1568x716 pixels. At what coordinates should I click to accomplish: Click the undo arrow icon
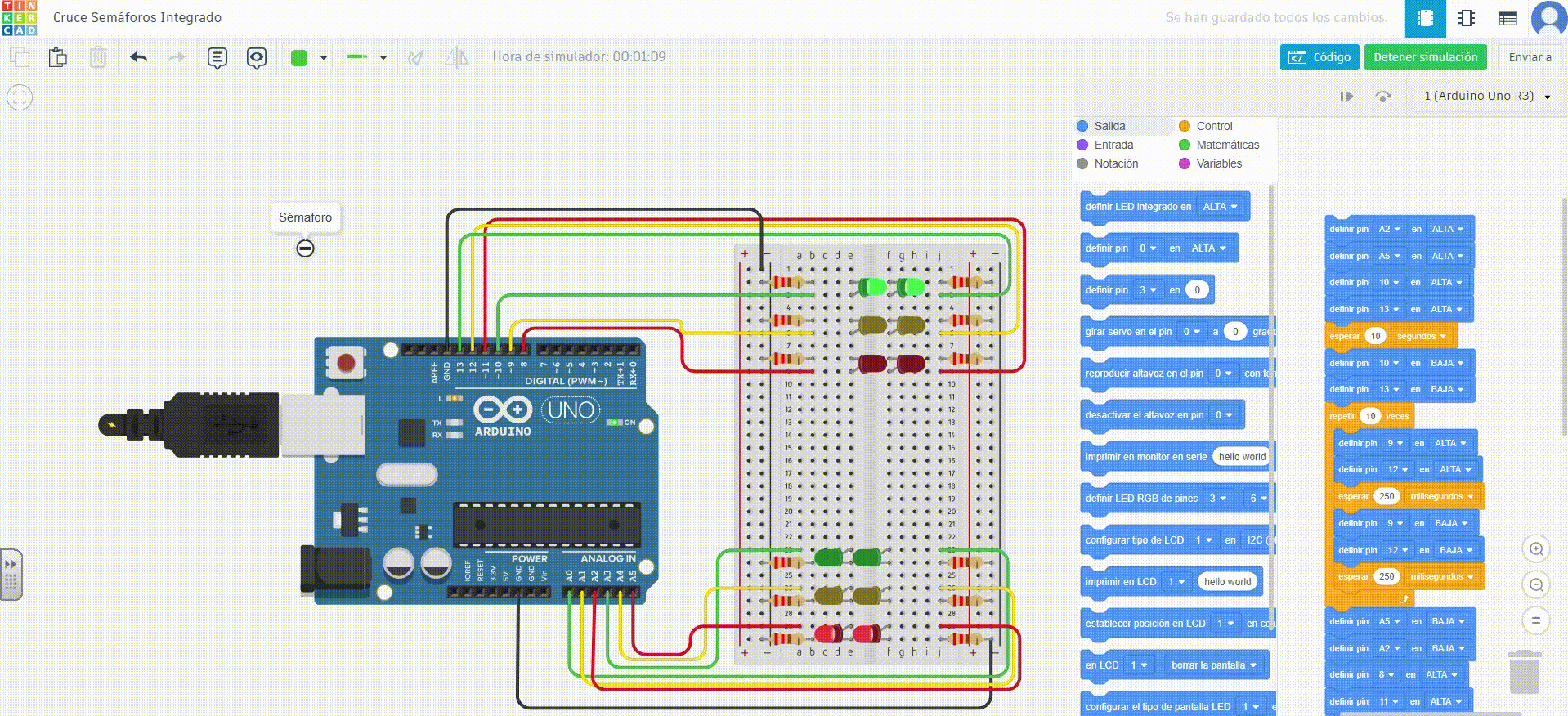138,57
